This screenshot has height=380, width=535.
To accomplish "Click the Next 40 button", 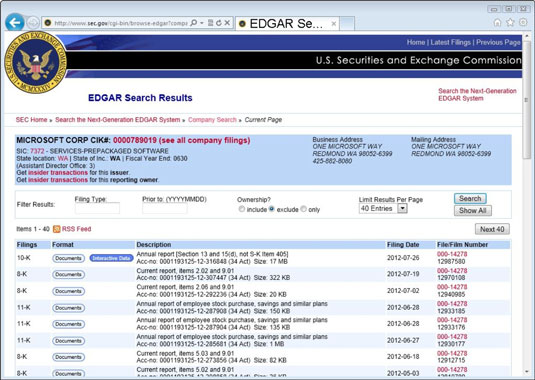I will (492, 229).
